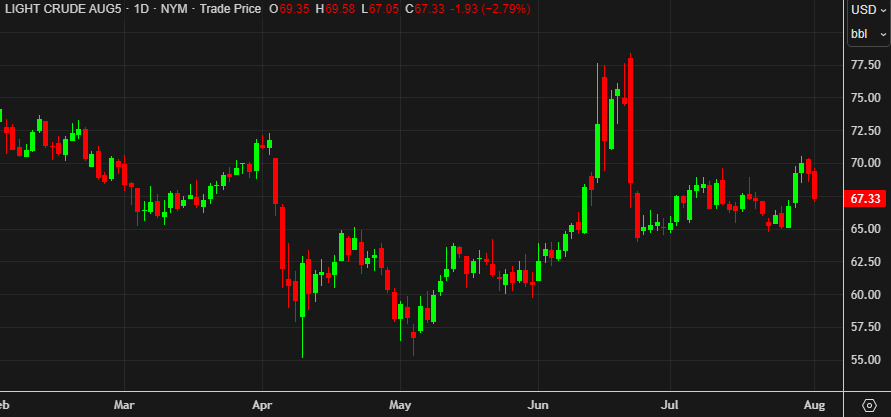
Task: Open the bbl unit dropdown
Action: click(868, 34)
